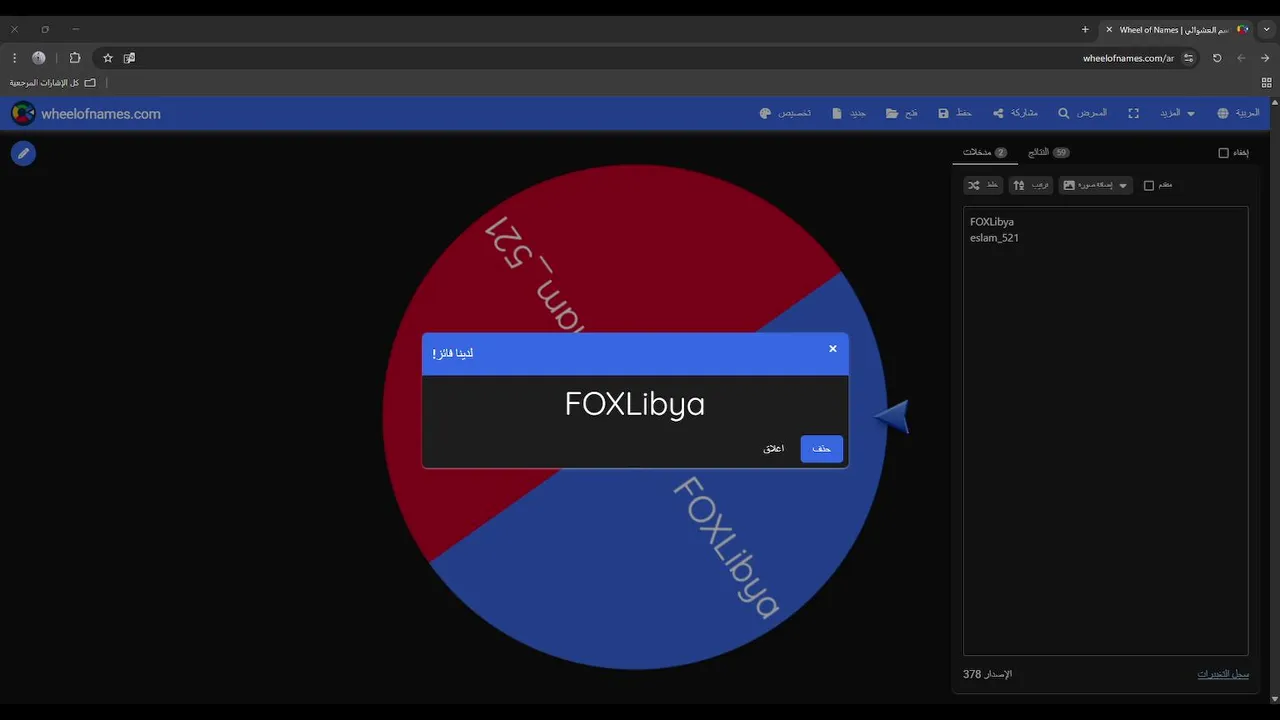Expand the More (المزيد) dropdown
The height and width of the screenshot is (720, 1280).
coord(1177,114)
